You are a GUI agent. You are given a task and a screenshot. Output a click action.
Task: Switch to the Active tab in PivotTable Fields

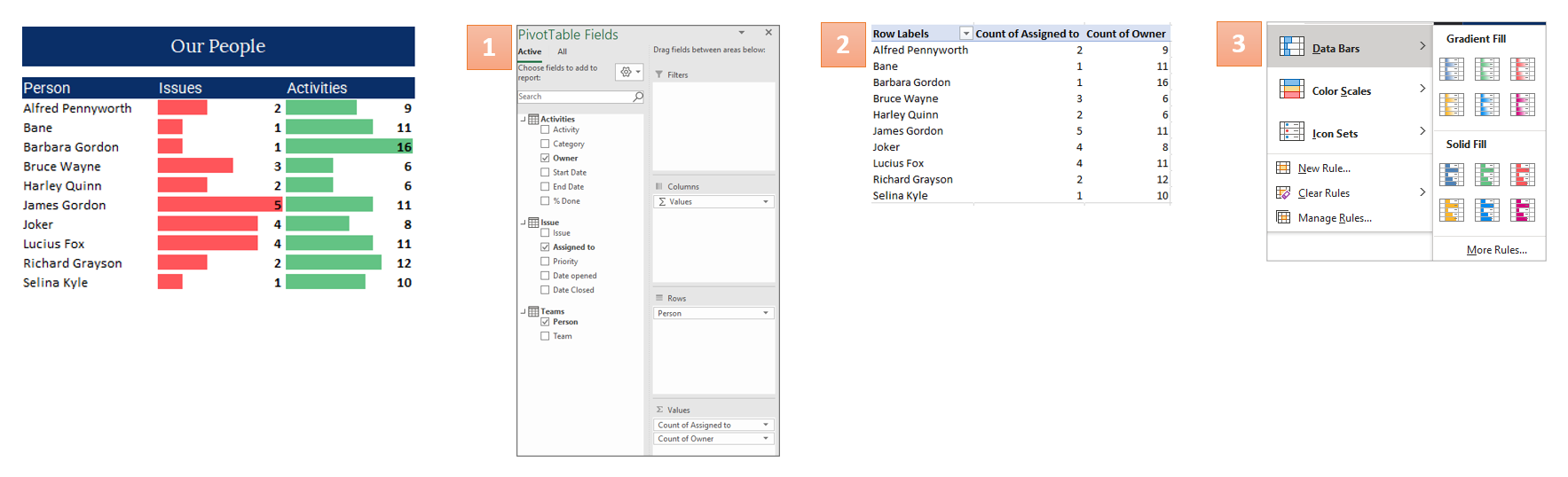530,51
